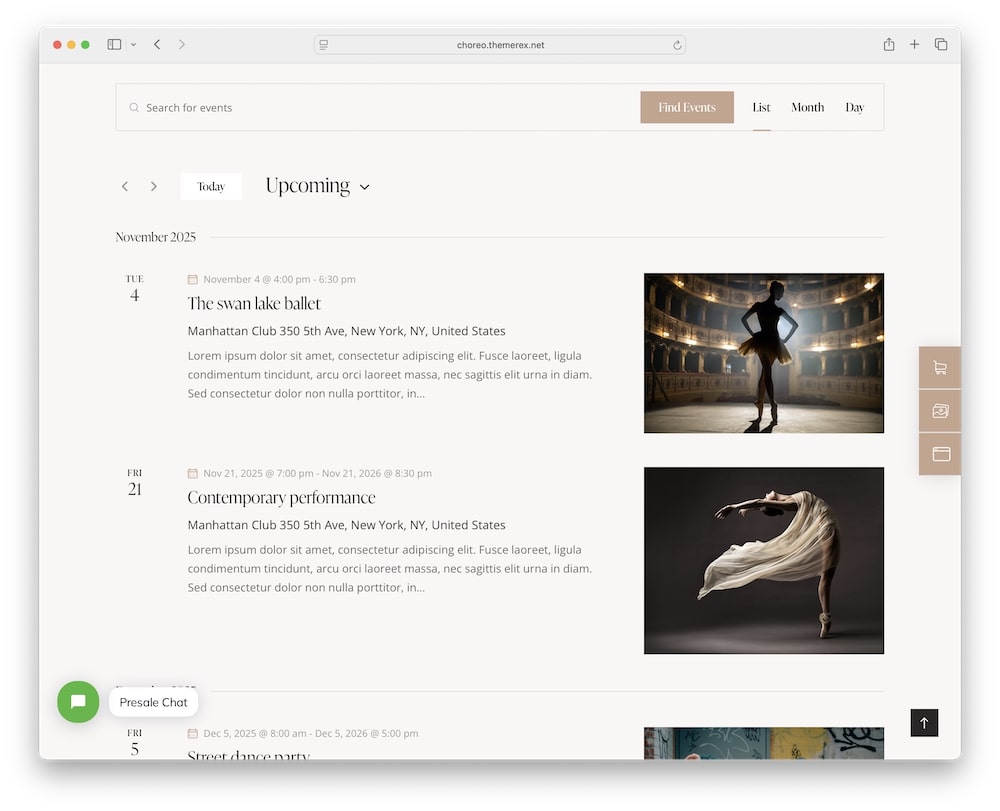The width and height of the screenshot is (1000, 811).
Task: Toggle the Safari sidebar icon
Action: pyautogui.click(x=114, y=45)
